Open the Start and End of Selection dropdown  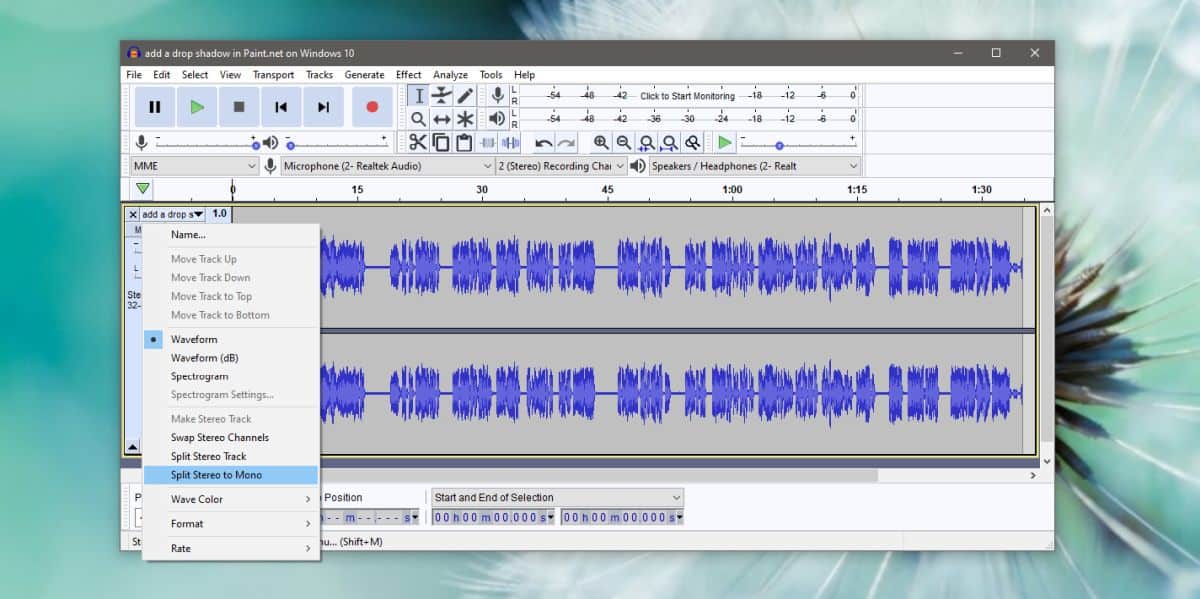point(557,497)
